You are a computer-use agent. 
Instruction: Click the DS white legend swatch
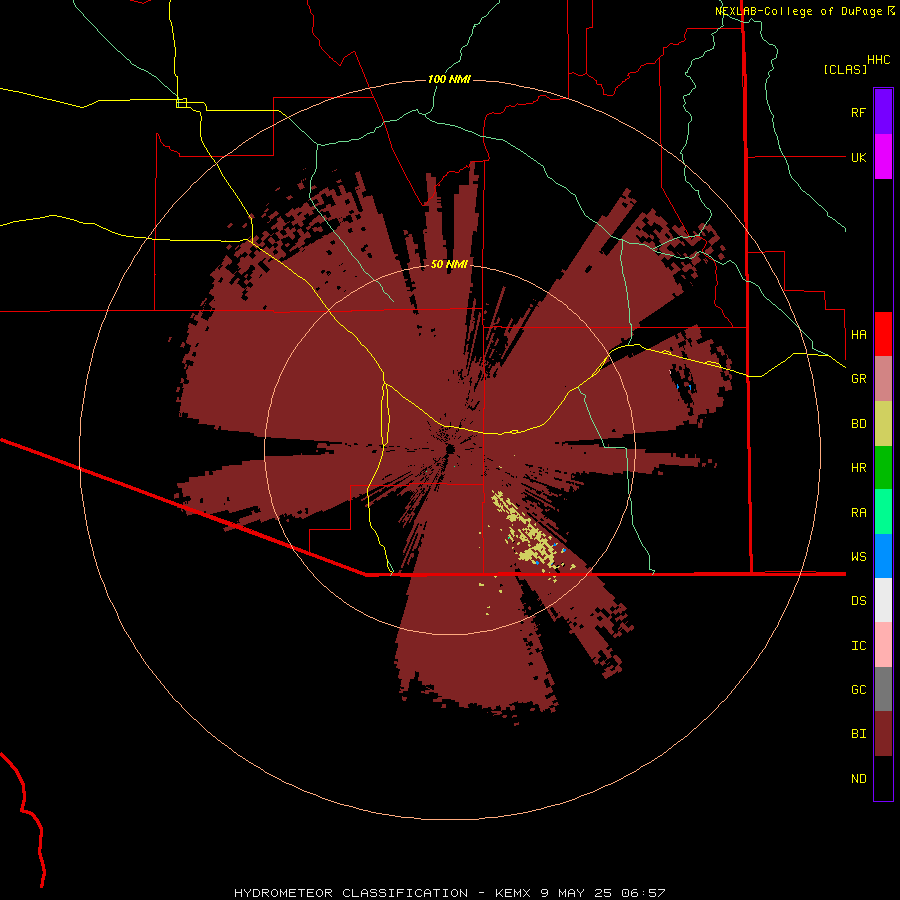tap(883, 600)
